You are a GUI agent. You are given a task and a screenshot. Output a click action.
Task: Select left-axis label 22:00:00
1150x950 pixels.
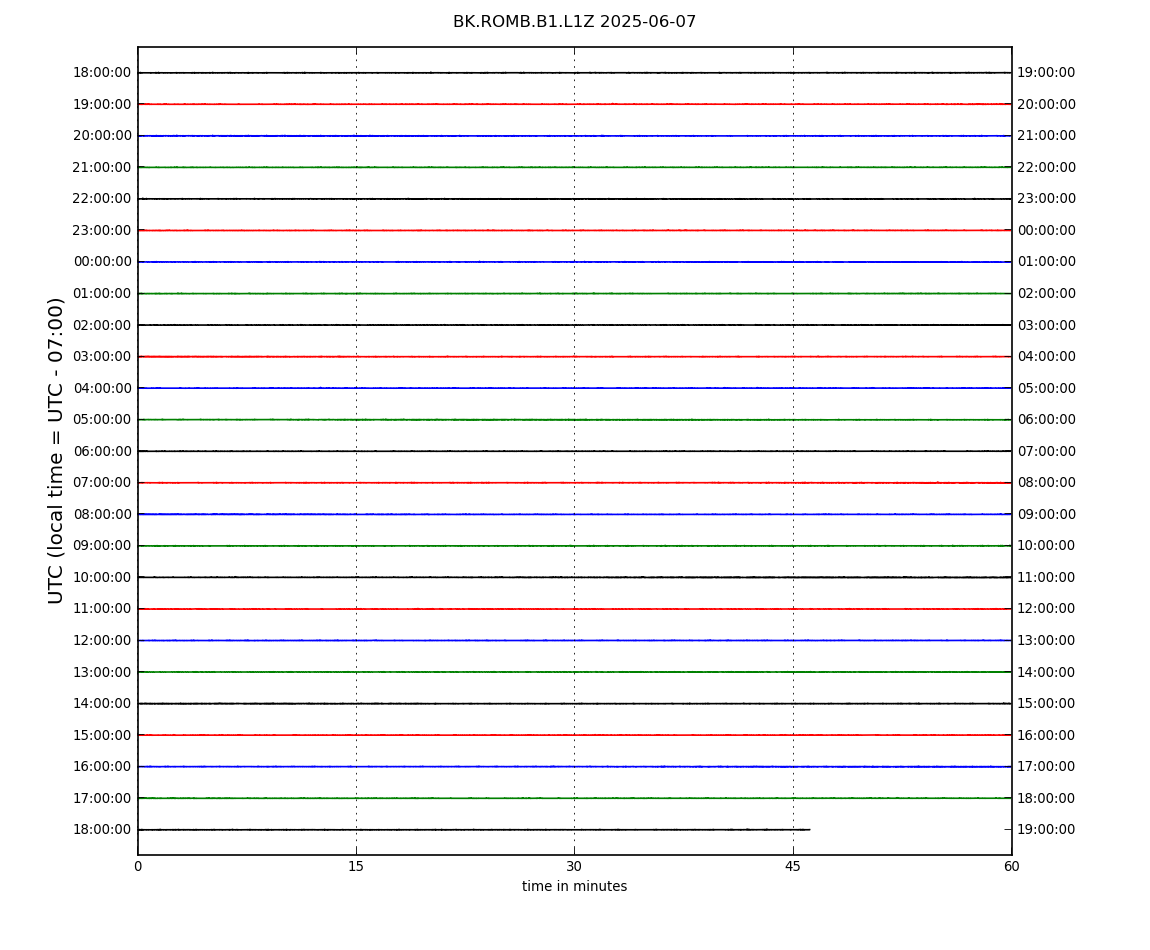(x=102, y=199)
